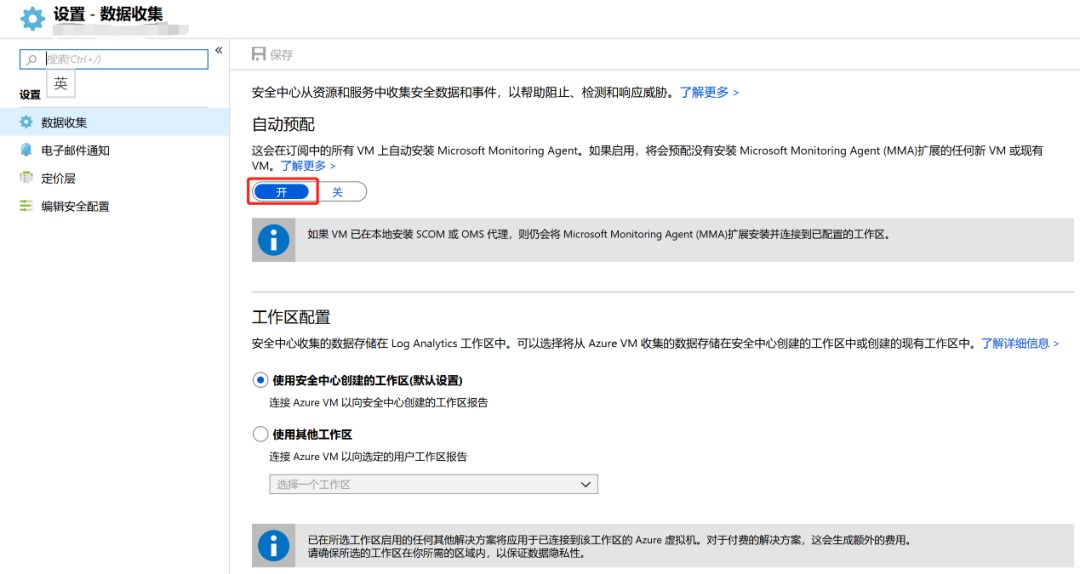
Task: Open the 选择一个工作区 dropdown
Action: [433, 484]
